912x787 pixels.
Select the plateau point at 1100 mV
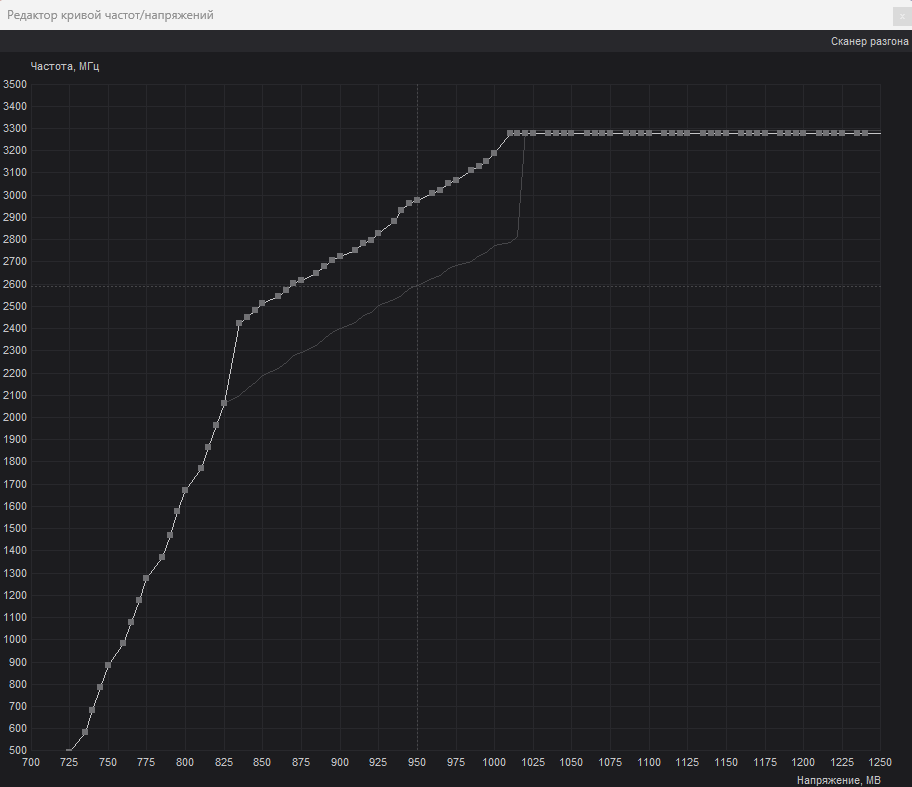pos(648,131)
